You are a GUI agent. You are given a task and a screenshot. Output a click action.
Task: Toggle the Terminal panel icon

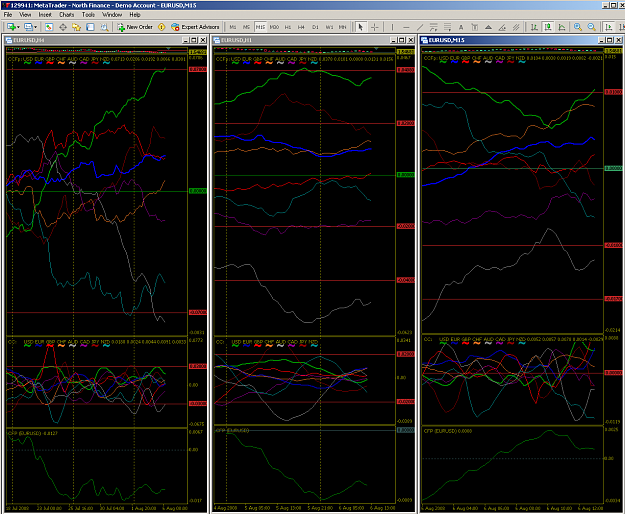click(90, 27)
